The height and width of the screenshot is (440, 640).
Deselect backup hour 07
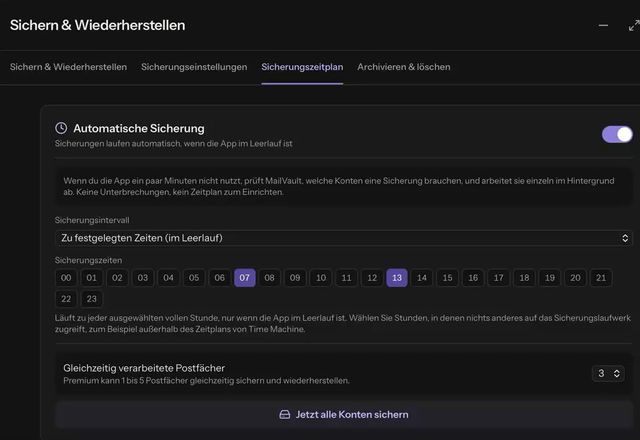coord(245,278)
